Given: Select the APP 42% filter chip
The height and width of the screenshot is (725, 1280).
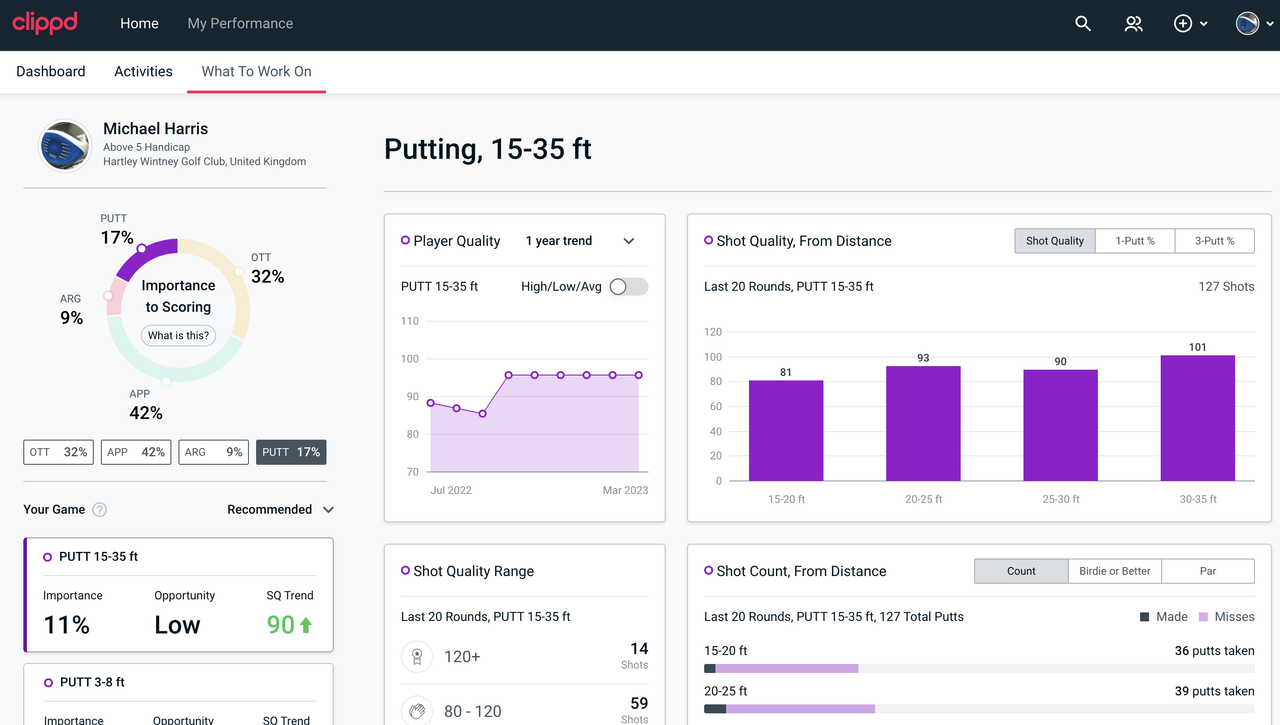Looking at the screenshot, I should click(x=136, y=452).
